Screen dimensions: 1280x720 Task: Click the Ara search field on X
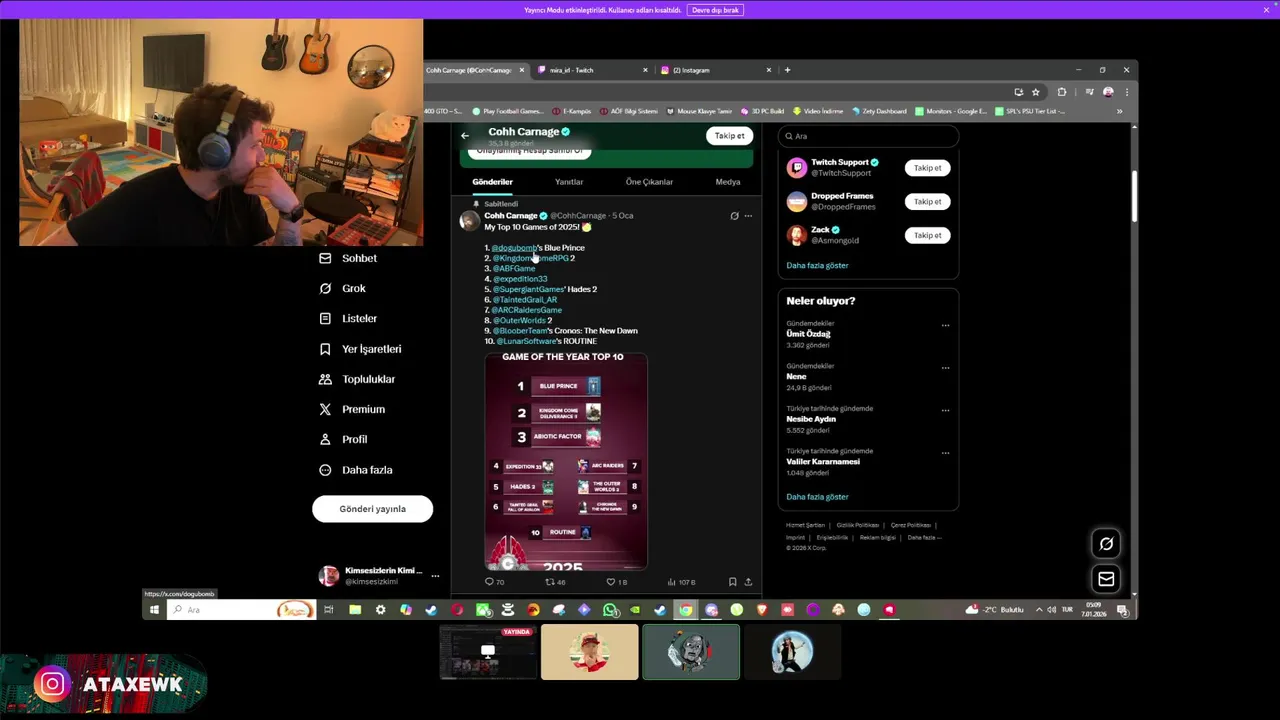(x=868, y=136)
